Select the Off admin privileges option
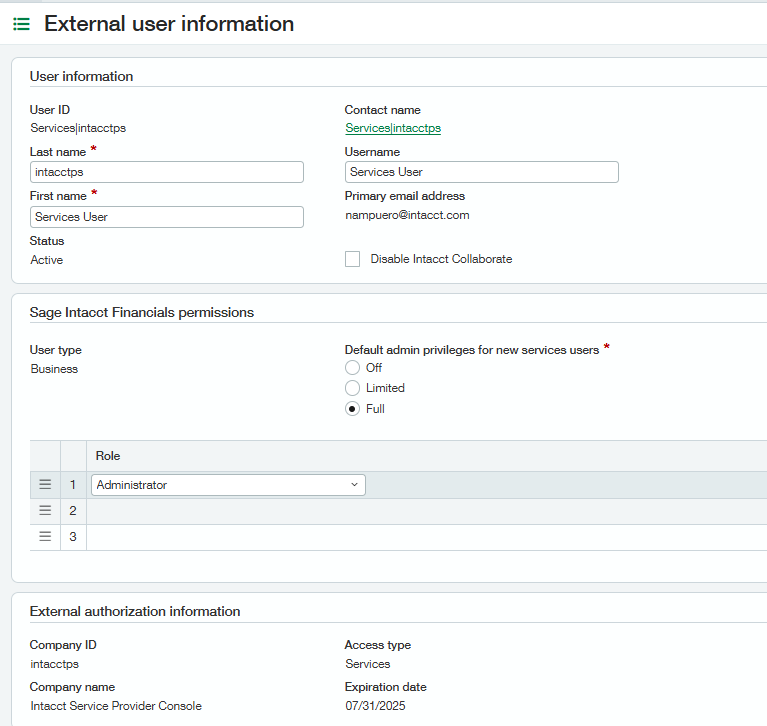The image size is (767, 726). tap(352, 367)
